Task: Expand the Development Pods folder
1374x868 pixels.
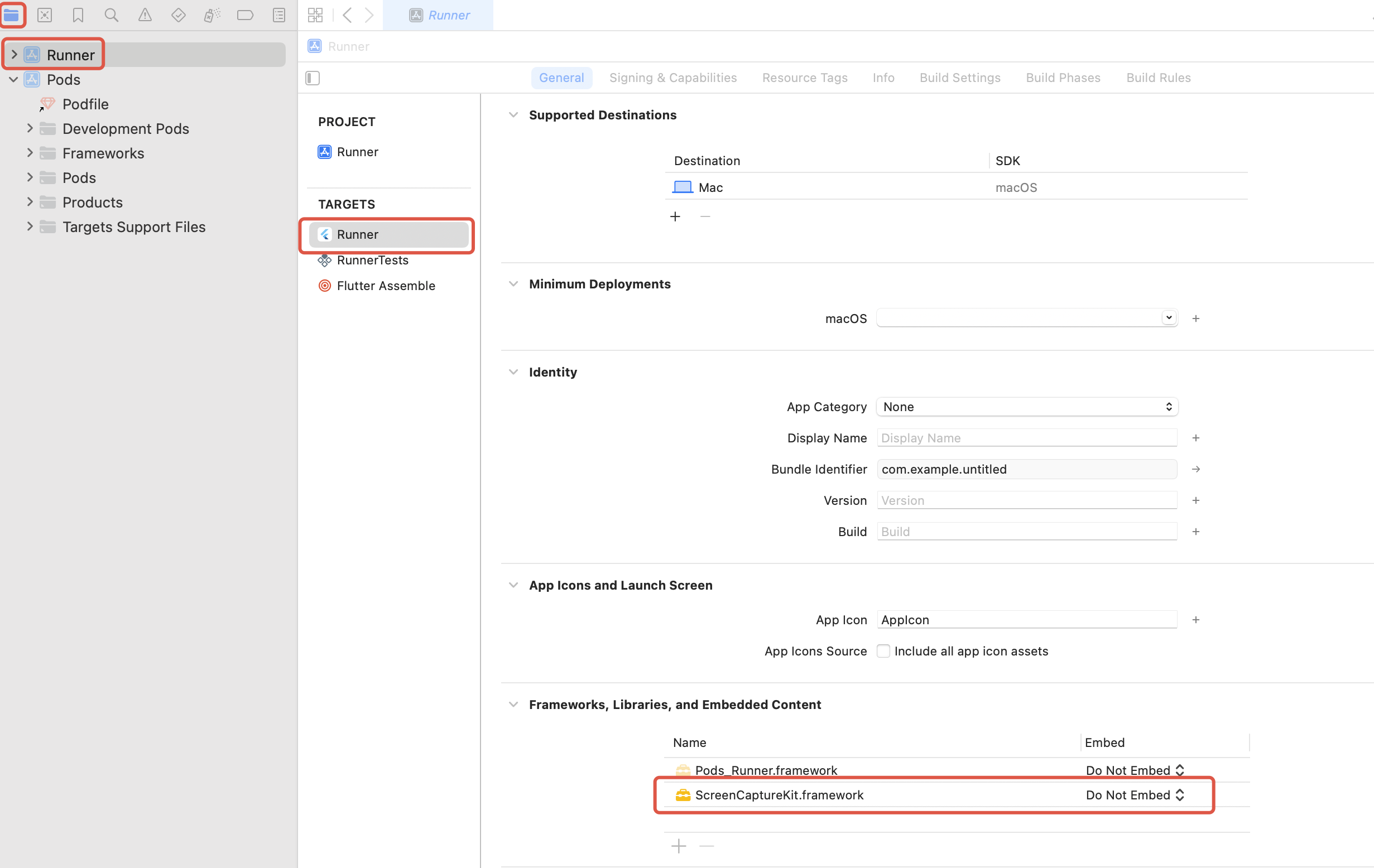Action: point(30,128)
